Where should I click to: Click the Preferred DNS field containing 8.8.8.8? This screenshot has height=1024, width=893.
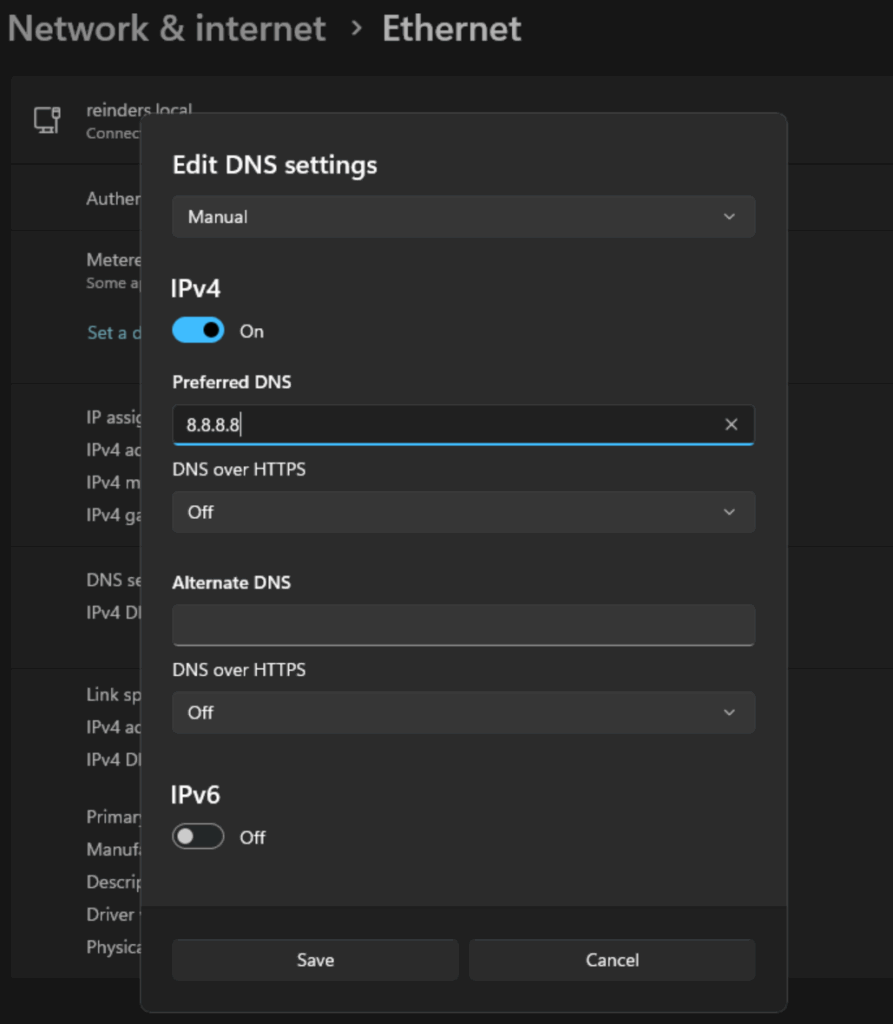point(440,425)
